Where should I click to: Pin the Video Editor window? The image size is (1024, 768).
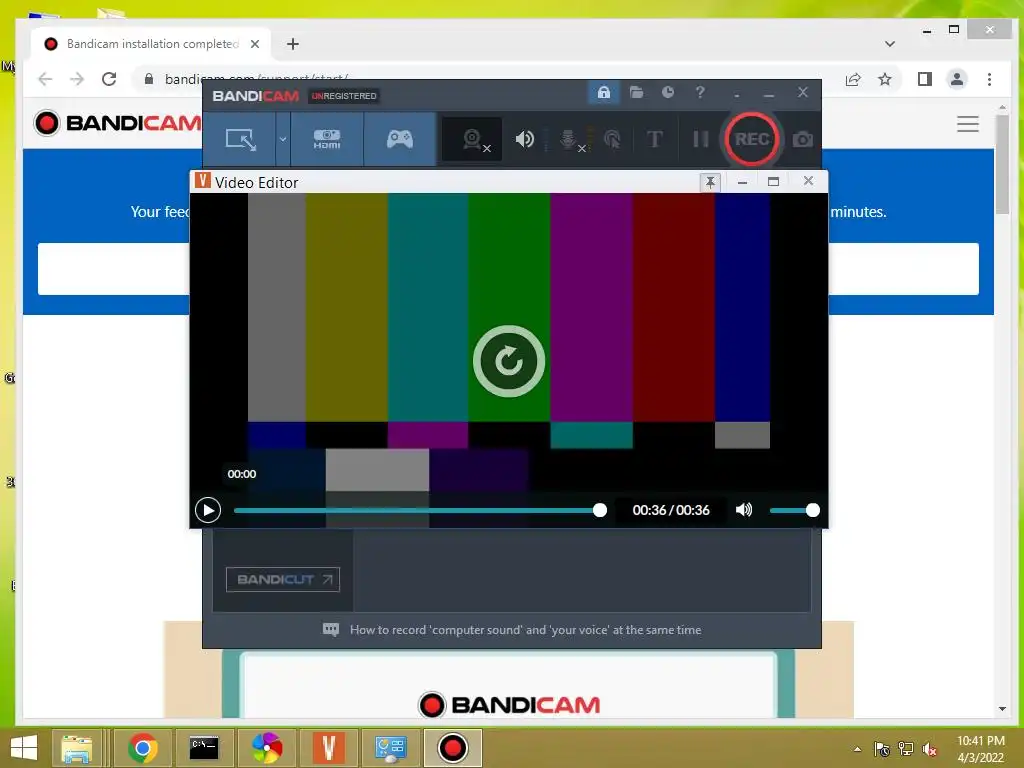710,182
